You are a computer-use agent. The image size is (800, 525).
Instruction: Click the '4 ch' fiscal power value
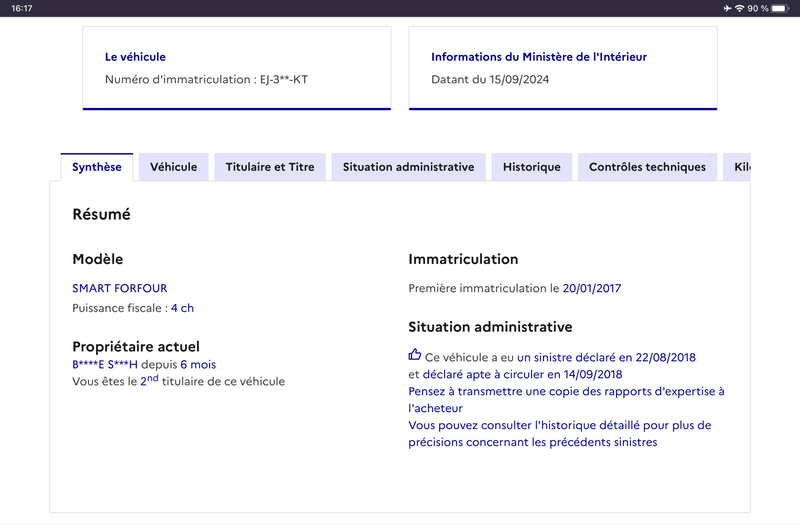pyautogui.click(x=182, y=308)
